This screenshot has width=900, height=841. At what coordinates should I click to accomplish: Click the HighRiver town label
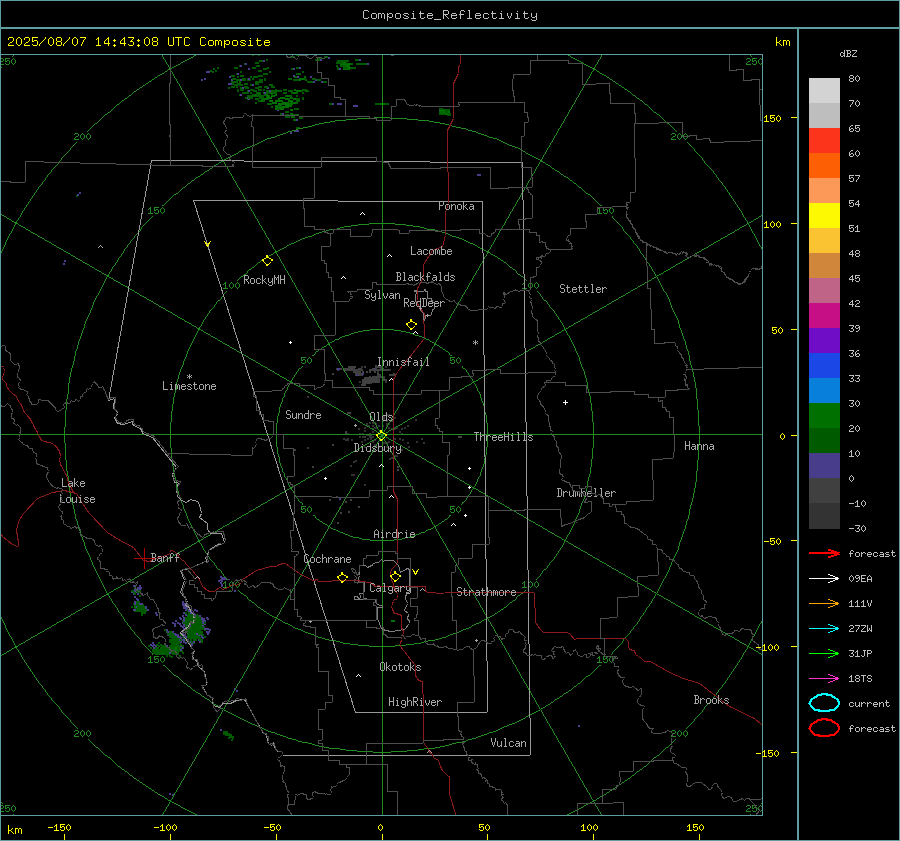[415, 702]
